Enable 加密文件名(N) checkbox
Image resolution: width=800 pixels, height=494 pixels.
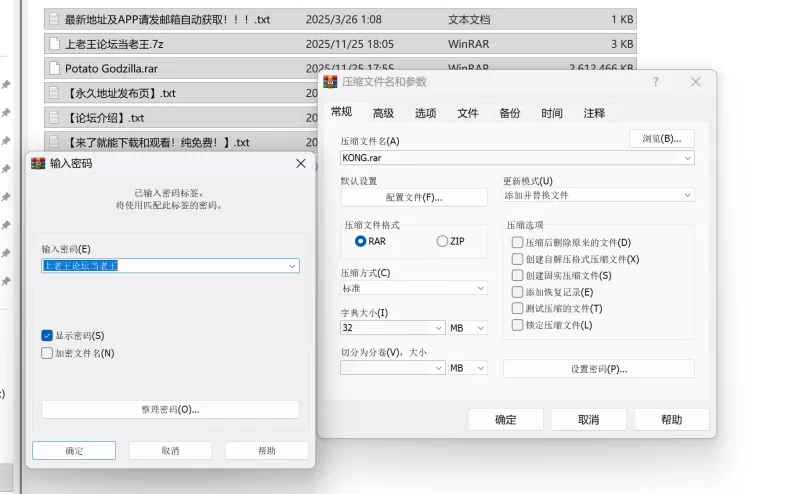[x=47, y=353]
